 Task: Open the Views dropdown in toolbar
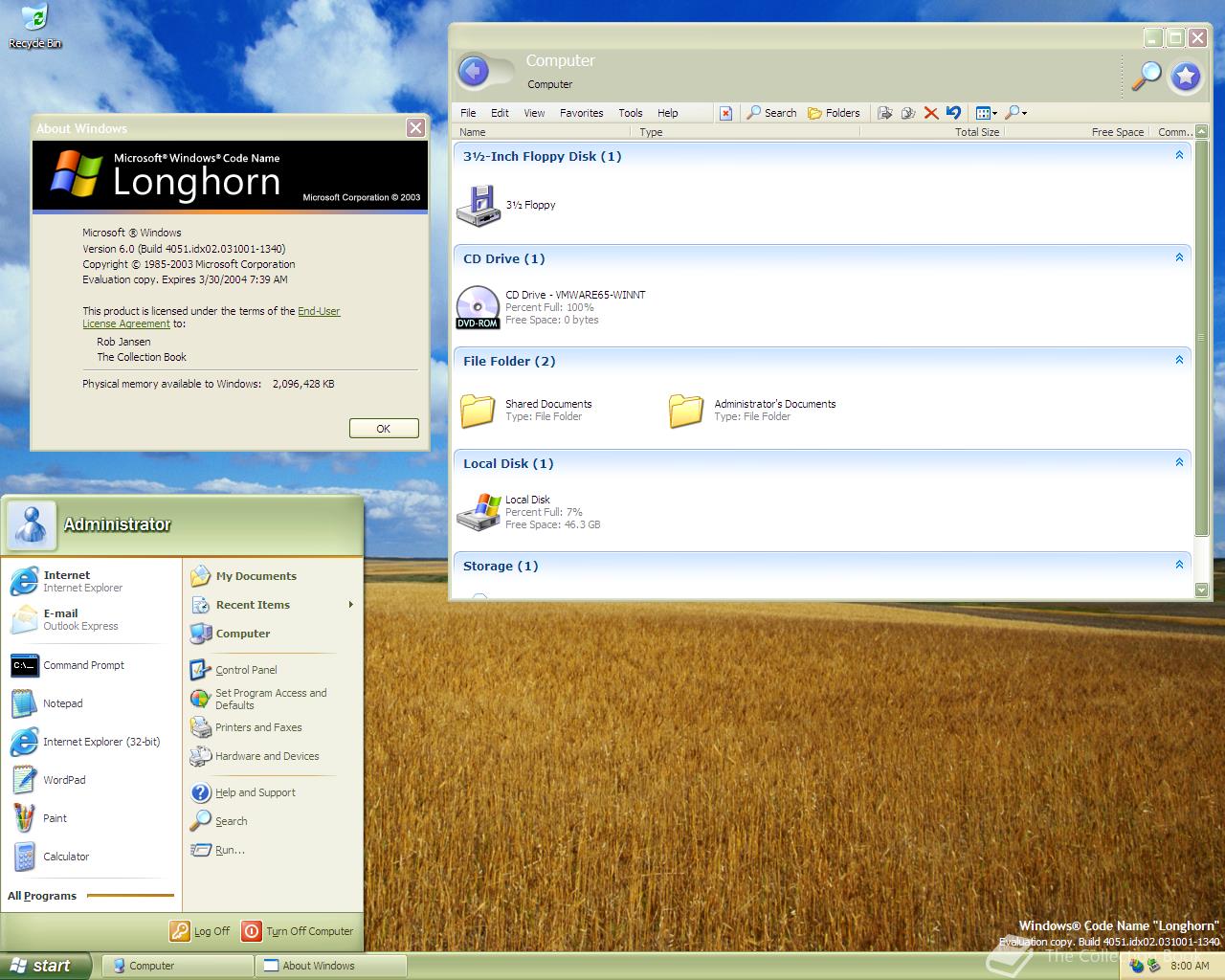[986, 113]
